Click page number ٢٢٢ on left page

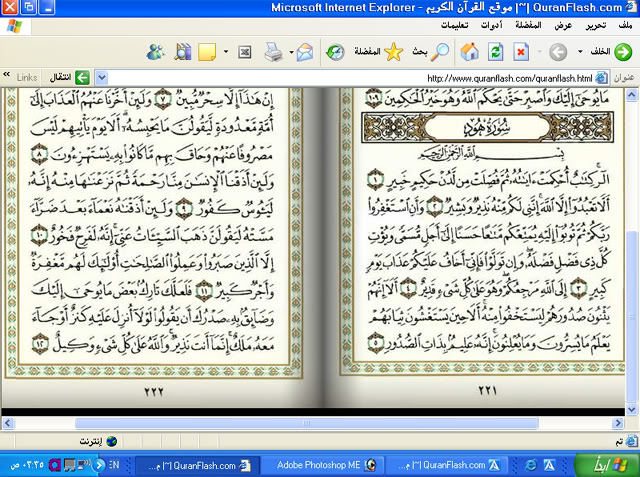pyautogui.click(x=154, y=392)
